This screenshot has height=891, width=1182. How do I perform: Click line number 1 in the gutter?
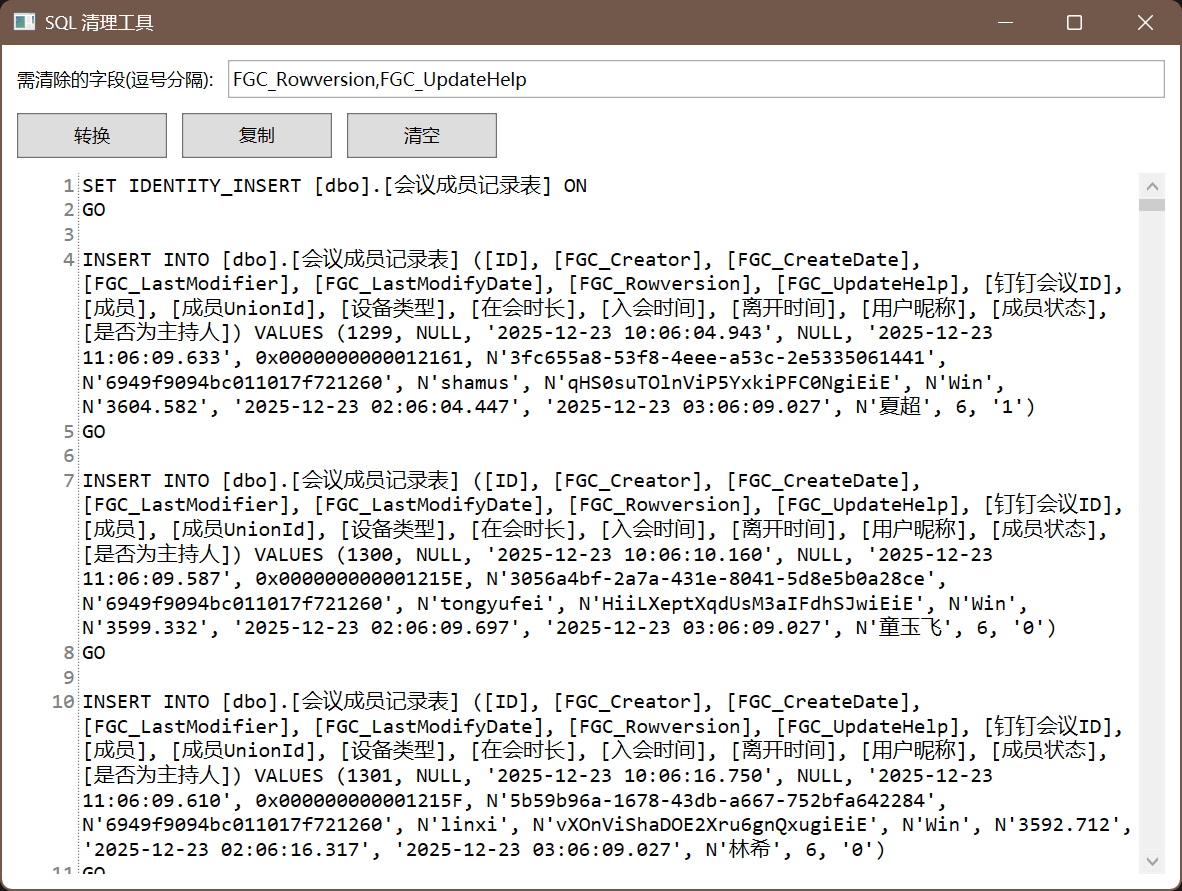[68, 186]
